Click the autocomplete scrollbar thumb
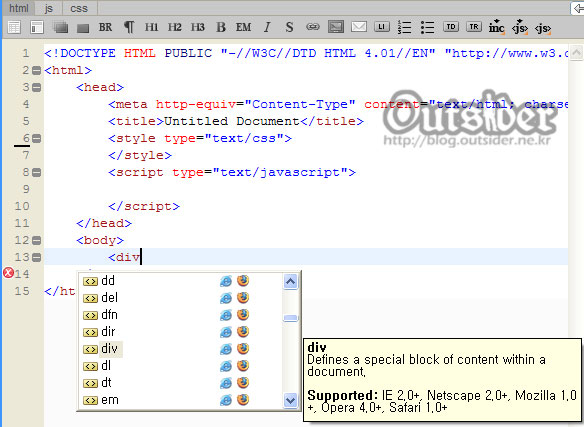Image resolution: width=584 pixels, height=427 pixels. (x=291, y=318)
